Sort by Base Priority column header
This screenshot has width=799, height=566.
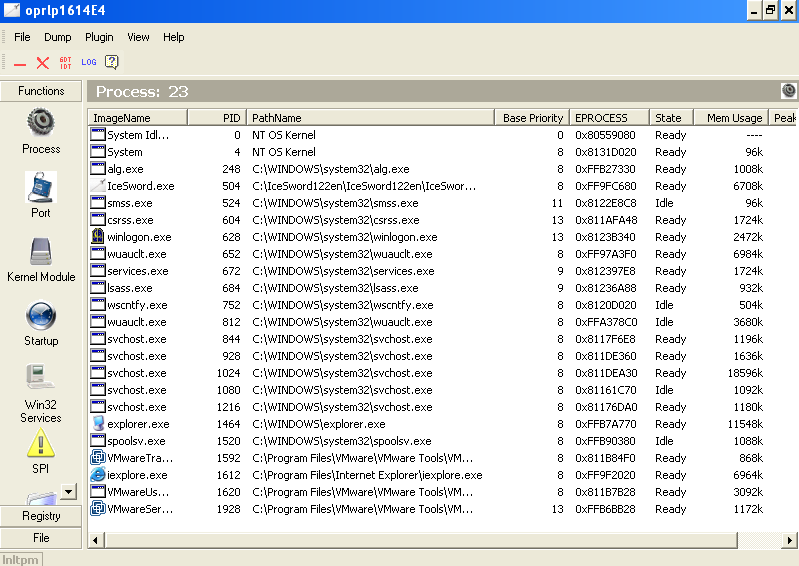coord(532,118)
